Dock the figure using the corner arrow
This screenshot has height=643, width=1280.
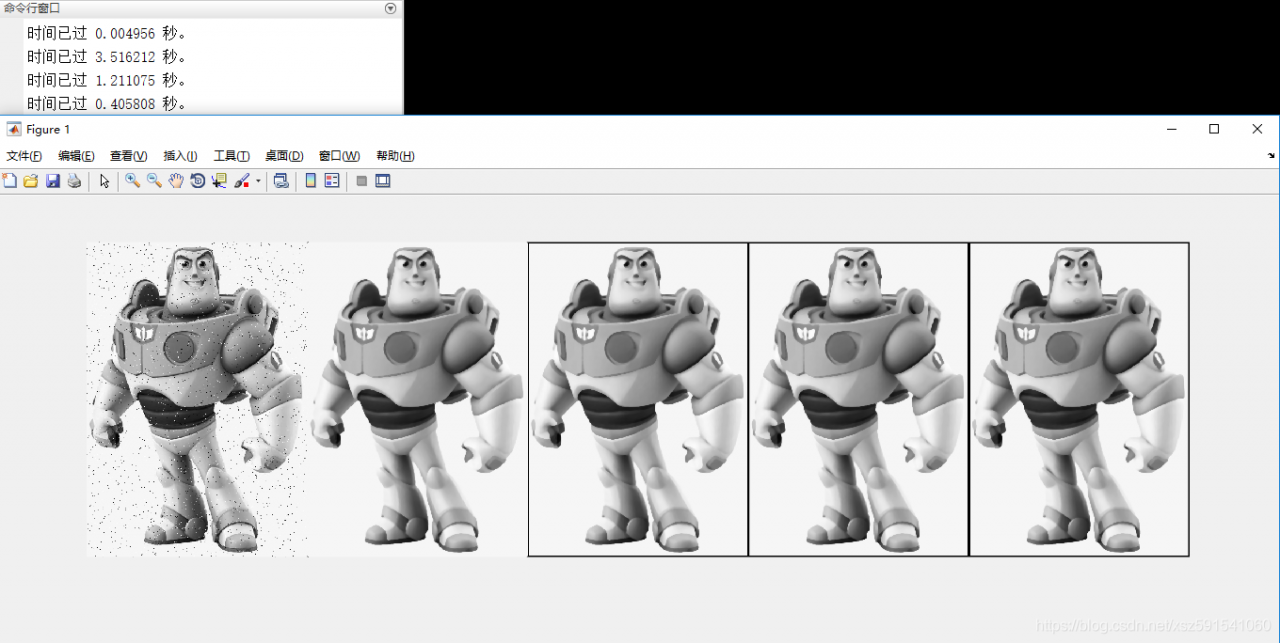click(1272, 156)
